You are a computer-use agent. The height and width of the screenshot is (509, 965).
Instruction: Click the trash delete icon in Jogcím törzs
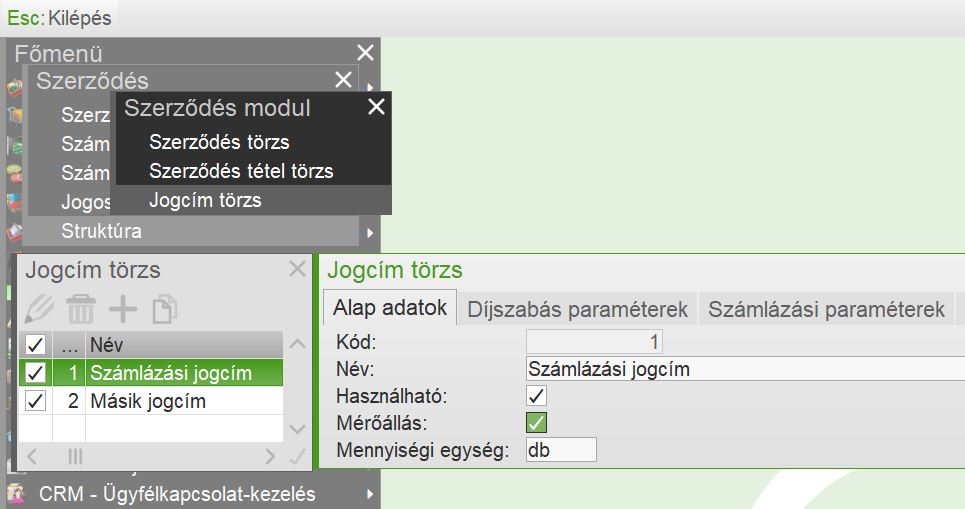(81, 309)
